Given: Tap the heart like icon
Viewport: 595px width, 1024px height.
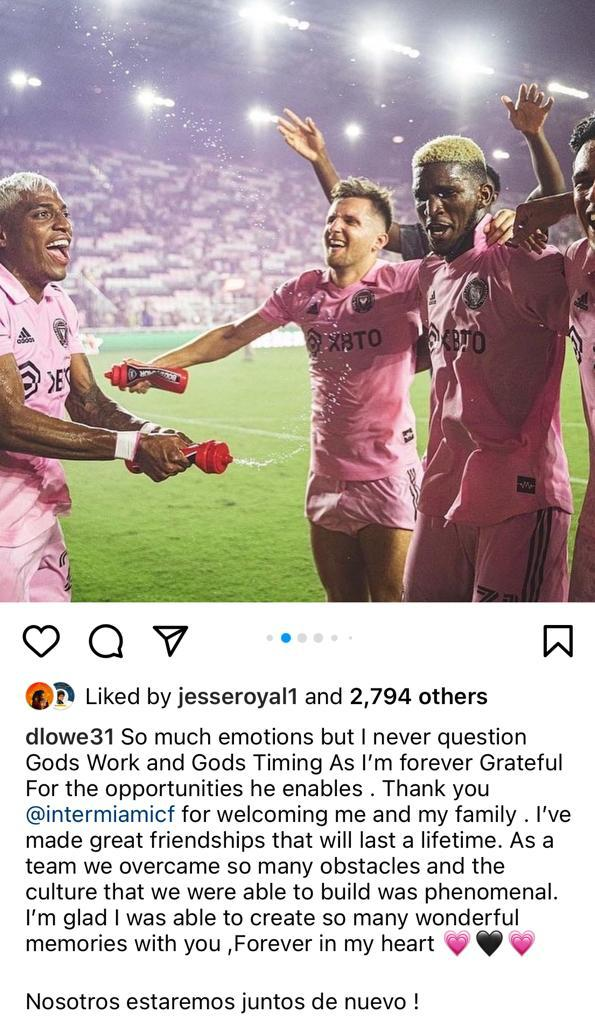Looking at the screenshot, I should pos(41,640).
